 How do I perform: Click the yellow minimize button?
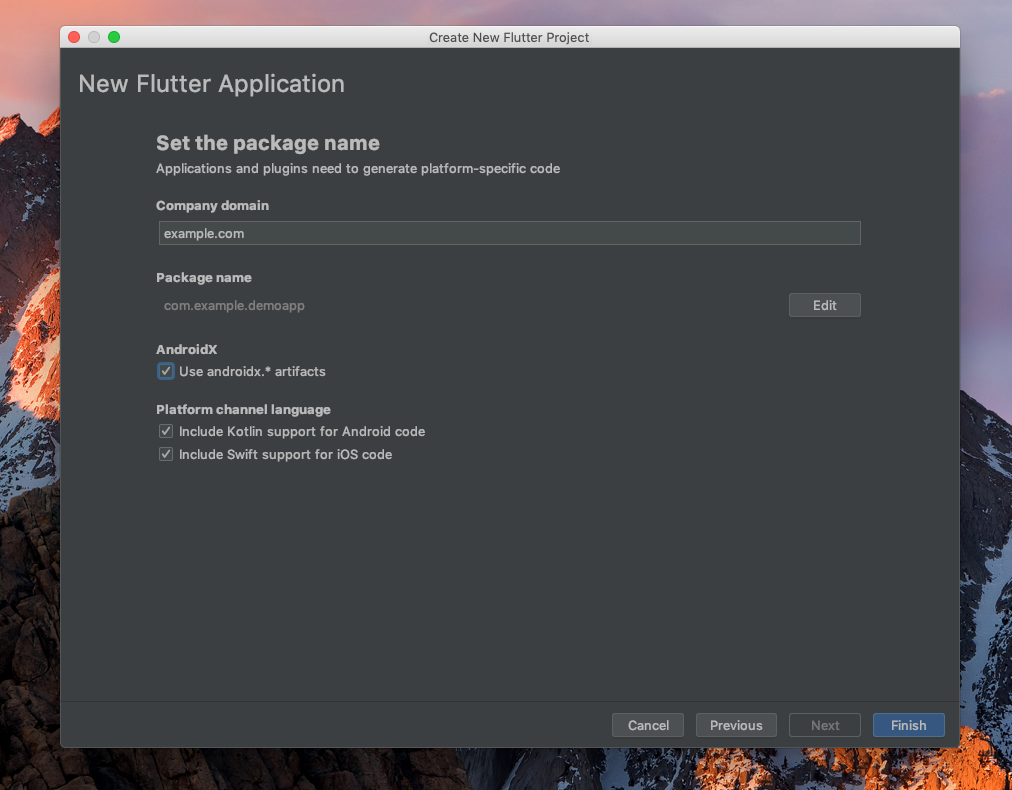[94, 36]
